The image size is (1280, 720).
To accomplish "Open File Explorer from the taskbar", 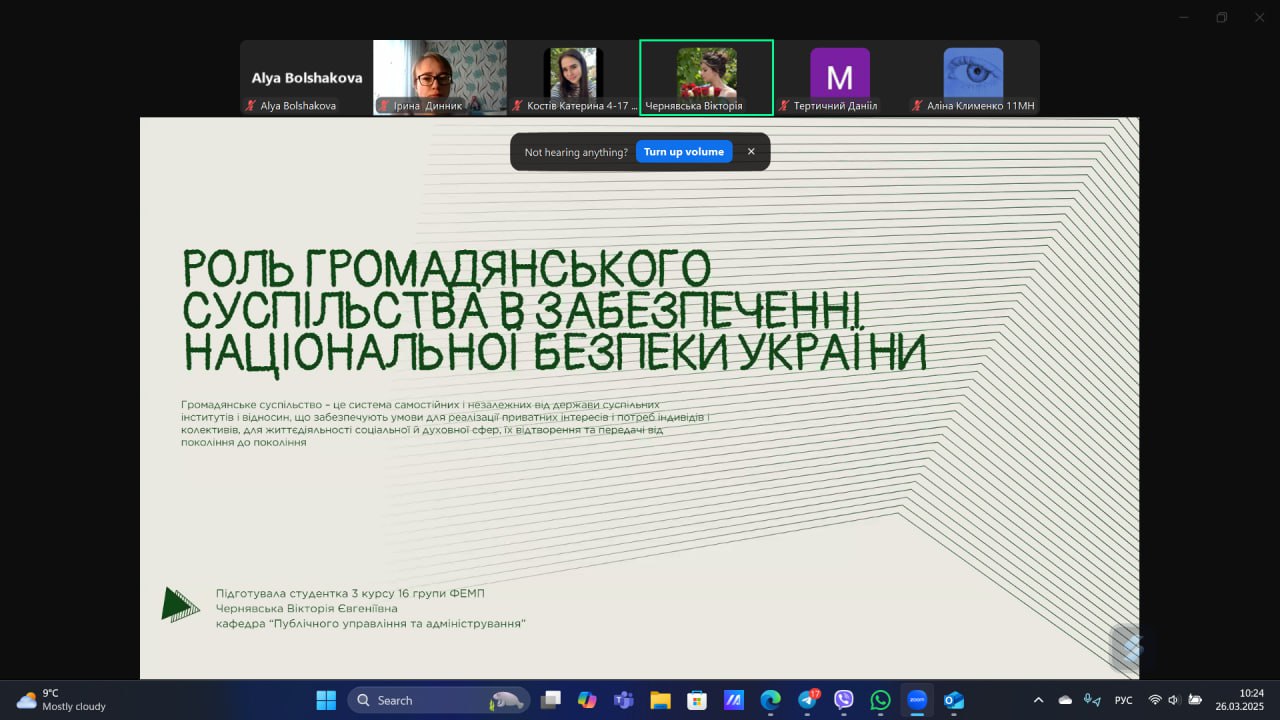I will [660, 700].
